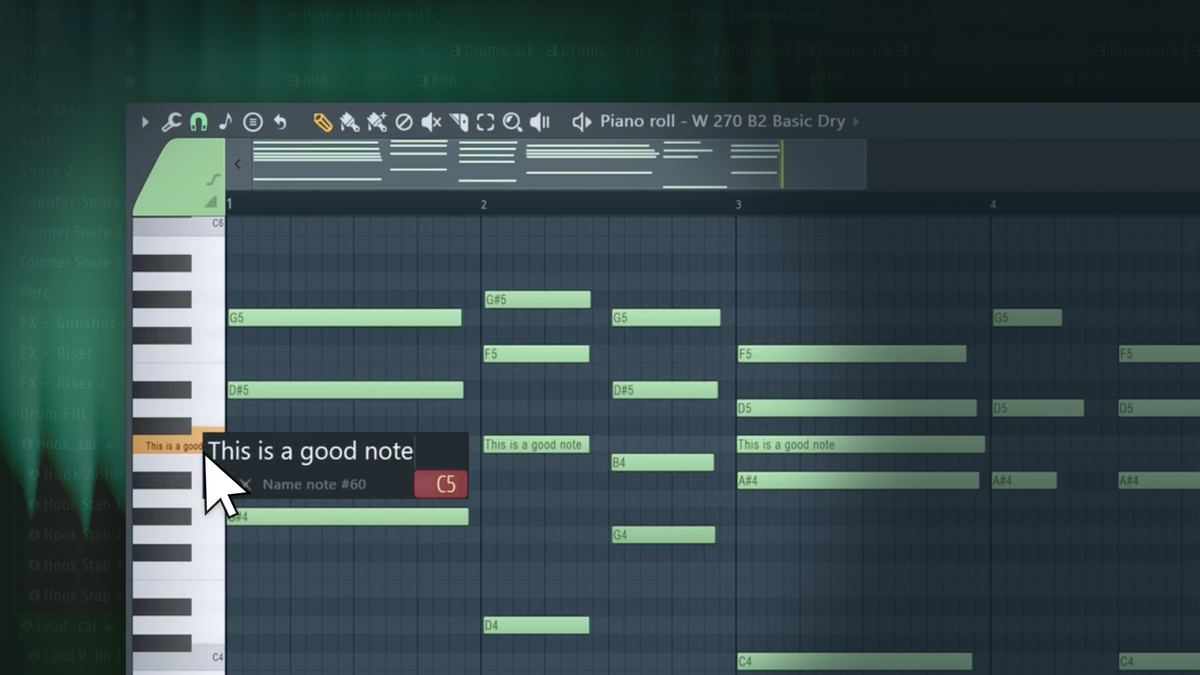Screen dimensions: 1200x675
Task: Select the Mute tool crossed speaker
Action: (431, 122)
